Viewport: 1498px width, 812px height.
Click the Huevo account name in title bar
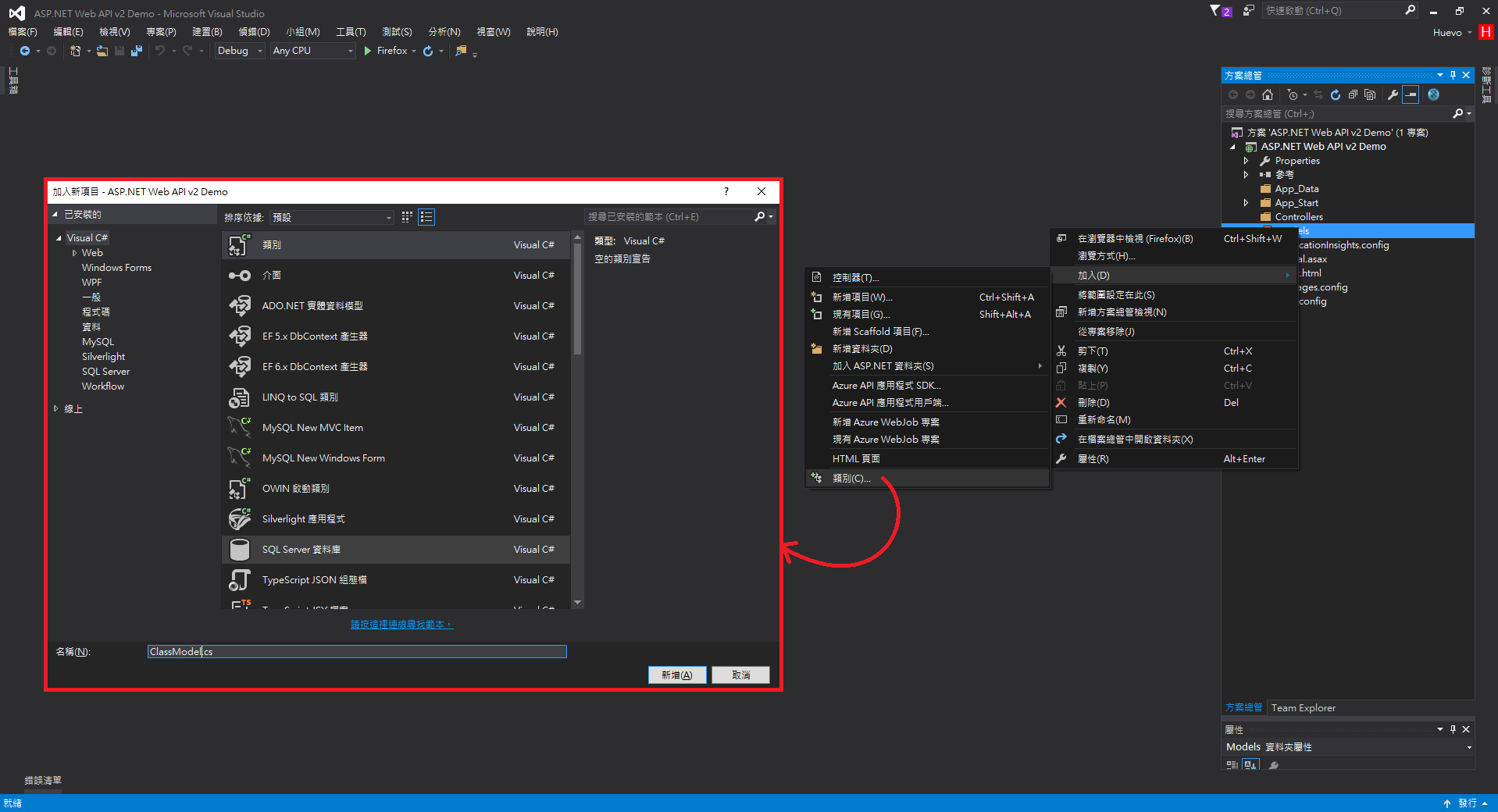(1447, 32)
